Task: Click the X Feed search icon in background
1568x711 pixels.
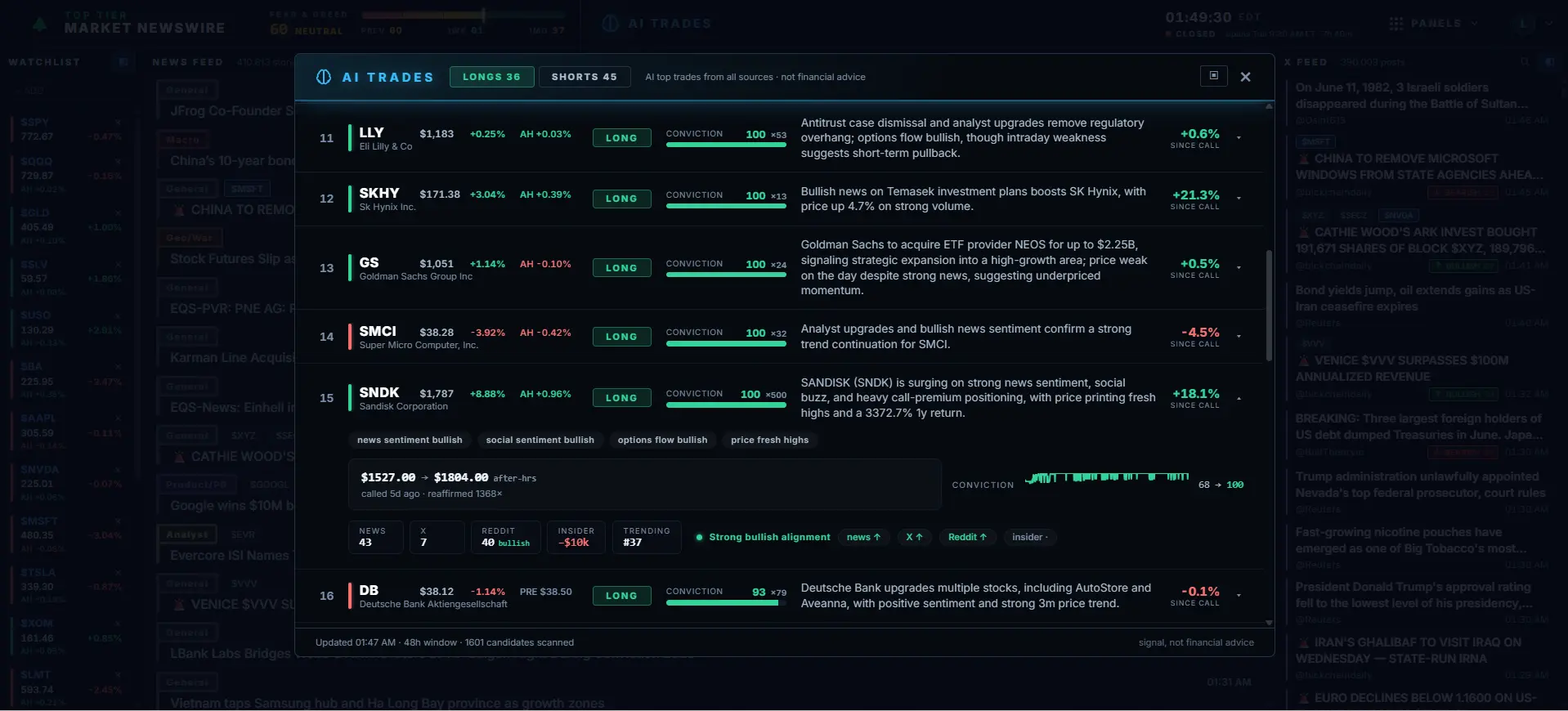Action: [1525, 62]
